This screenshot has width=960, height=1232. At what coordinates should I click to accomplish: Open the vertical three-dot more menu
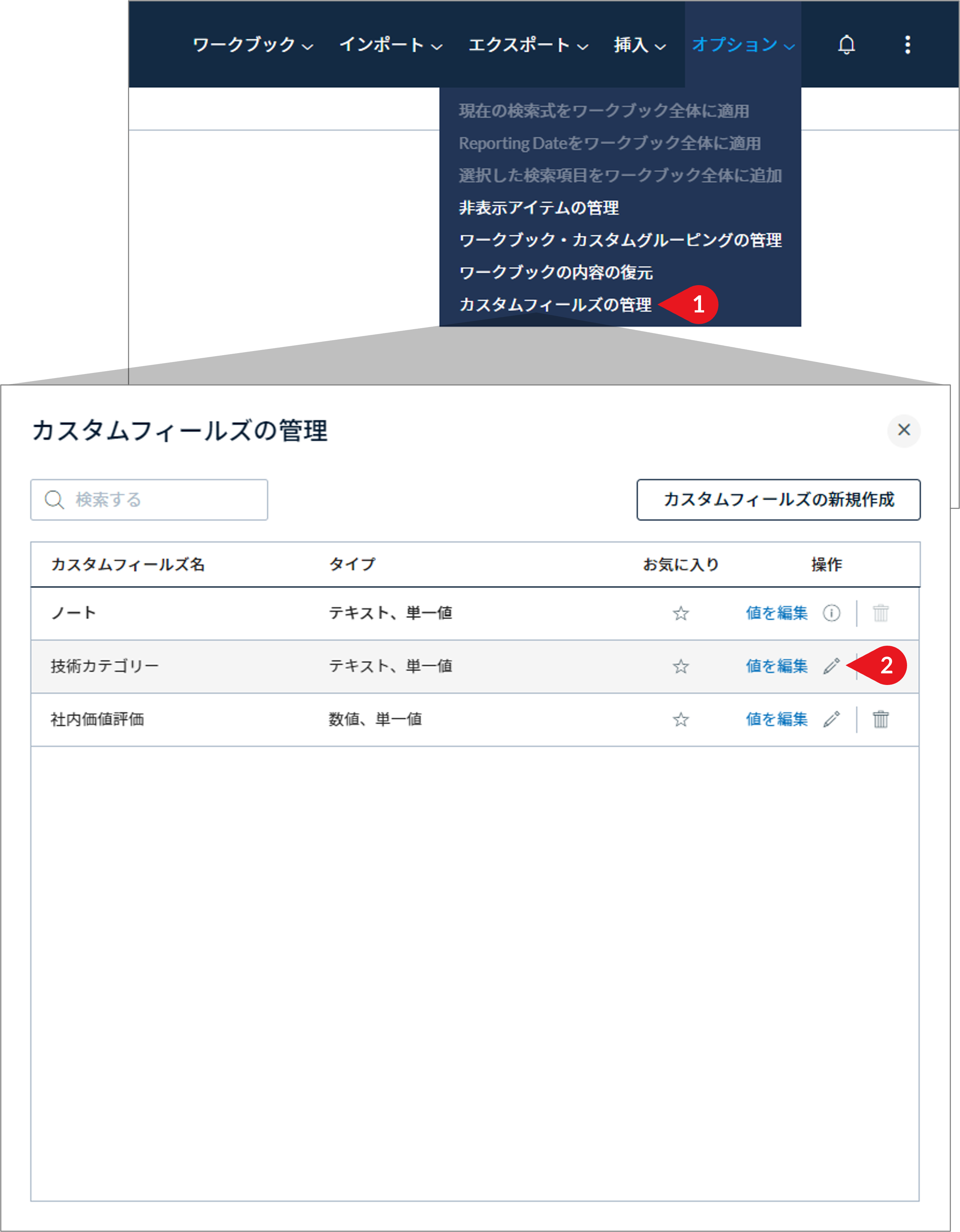tap(907, 45)
